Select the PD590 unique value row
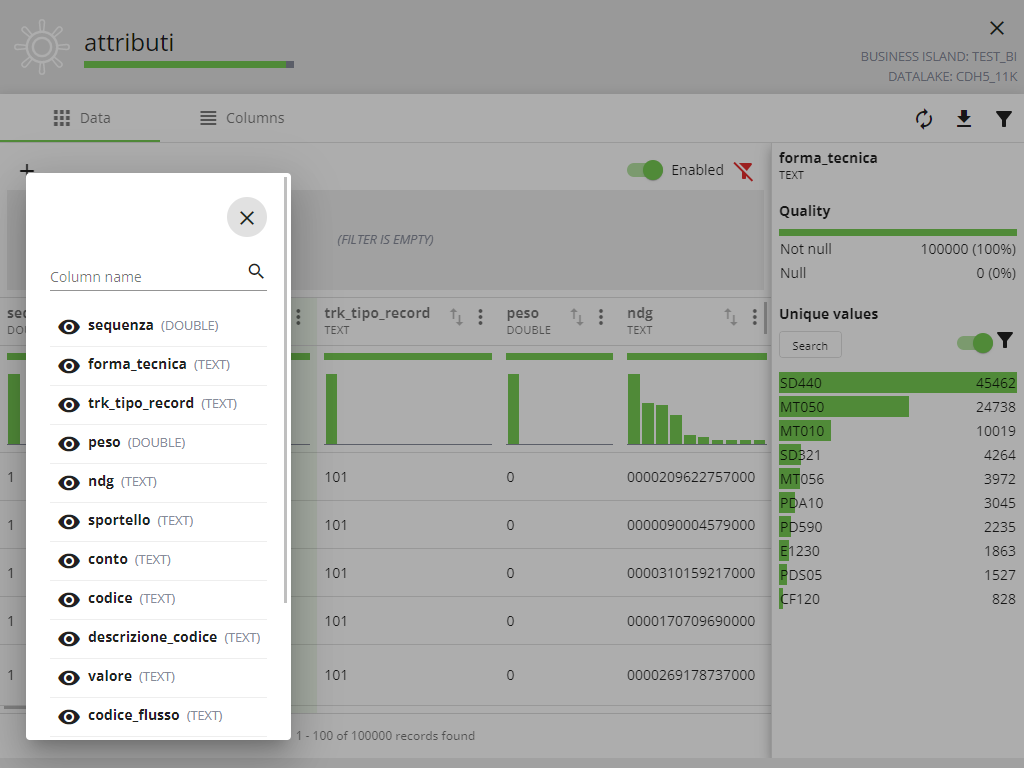1024x768 pixels. coord(897,527)
